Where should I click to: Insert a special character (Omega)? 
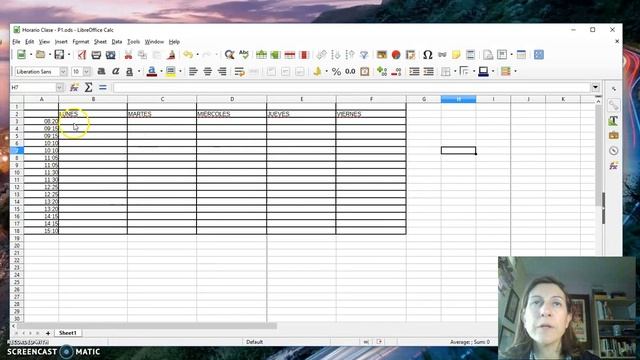[x=427, y=55]
